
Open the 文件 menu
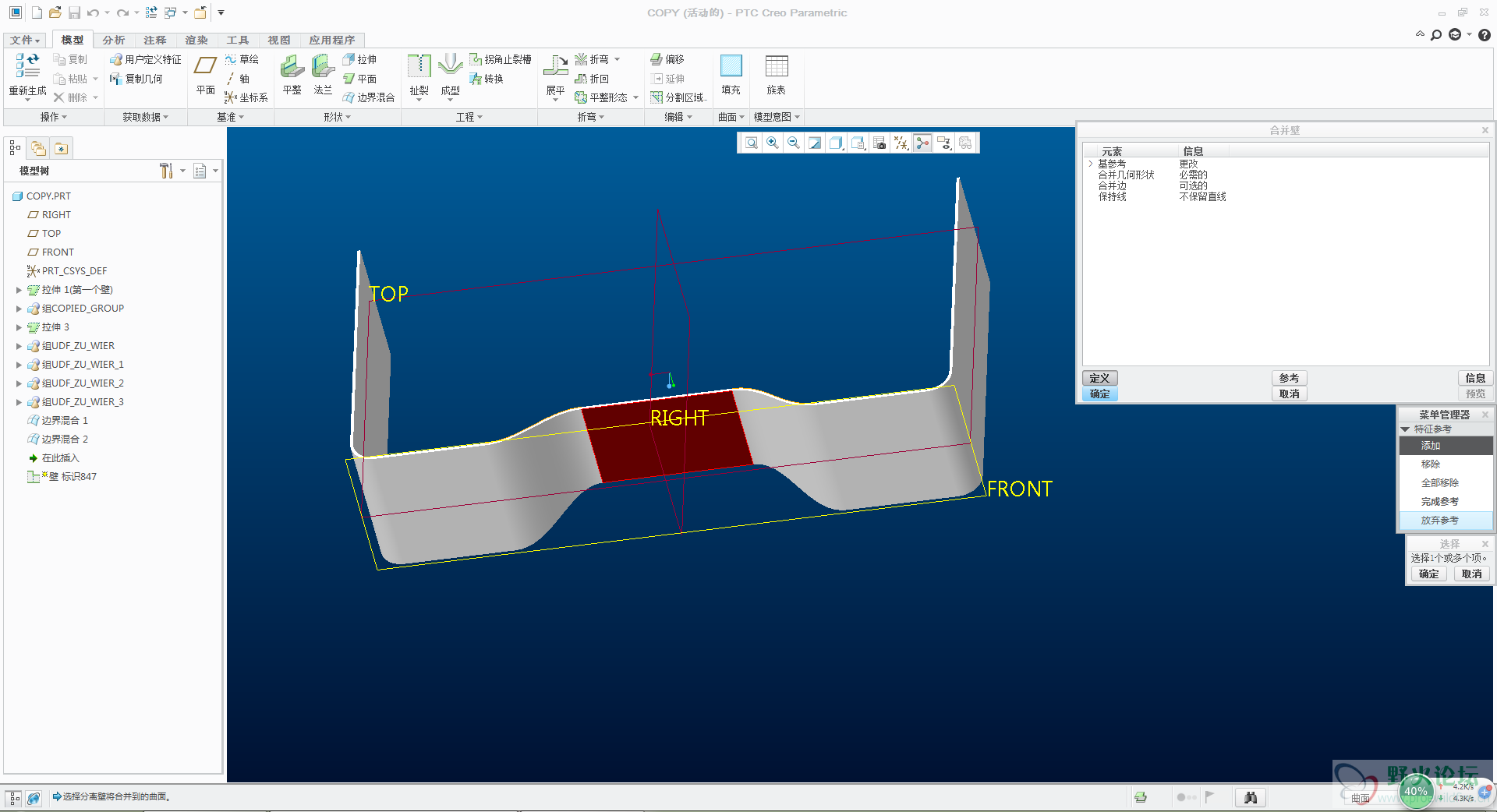point(25,40)
